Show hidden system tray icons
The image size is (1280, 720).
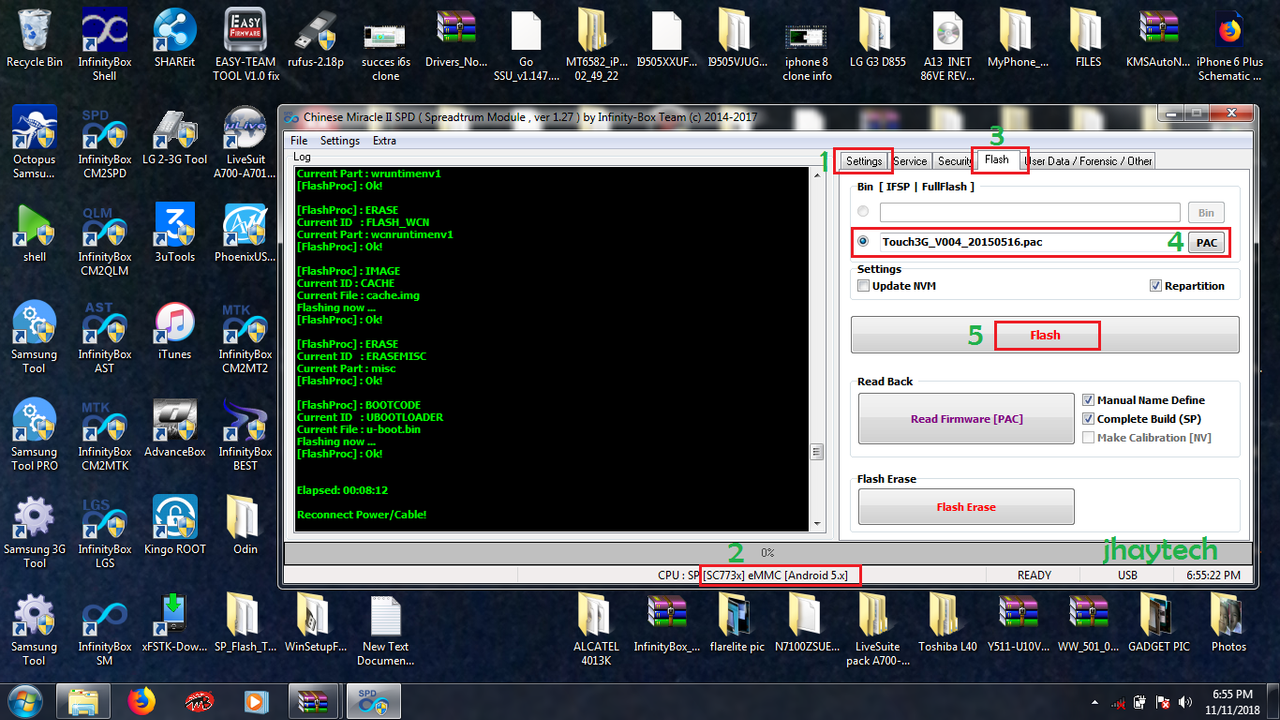click(1095, 702)
